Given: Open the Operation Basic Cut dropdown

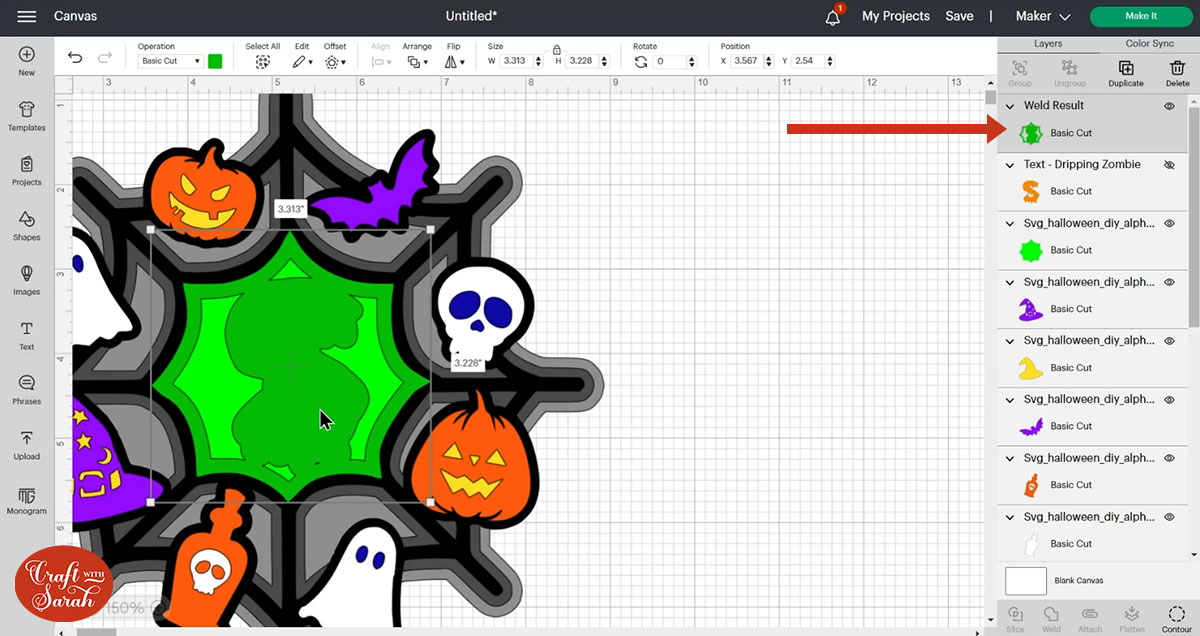Looking at the screenshot, I should pyautogui.click(x=170, y=61).
